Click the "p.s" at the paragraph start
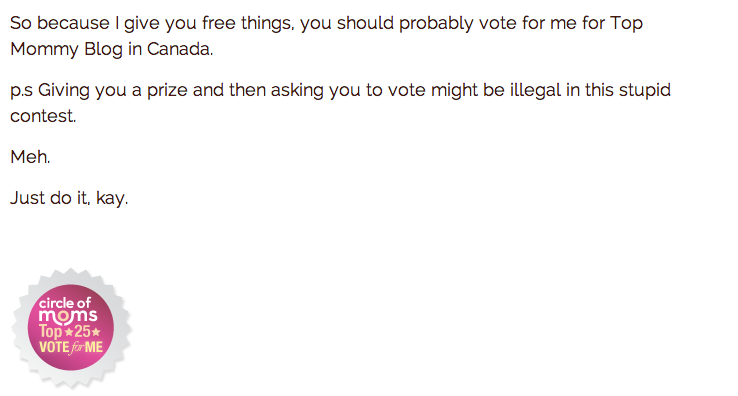The width and height of the screenshot is (738, 396). pyautogui.click(x=22, y=91)
